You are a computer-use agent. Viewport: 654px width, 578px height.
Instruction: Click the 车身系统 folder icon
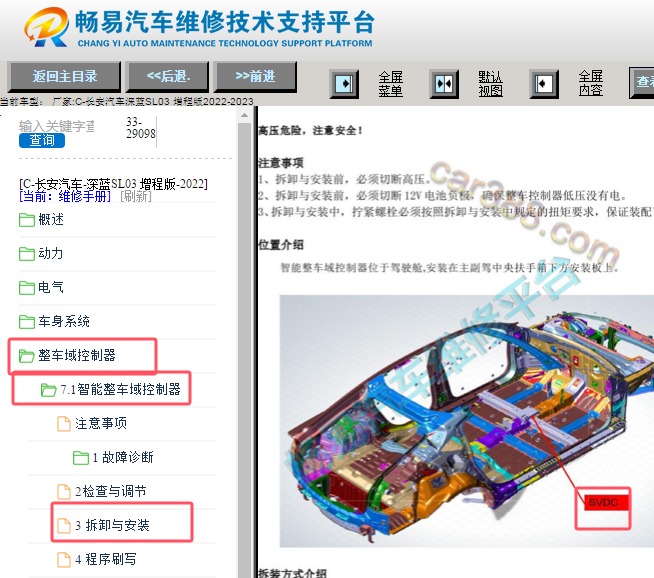(x=27, y=322)
